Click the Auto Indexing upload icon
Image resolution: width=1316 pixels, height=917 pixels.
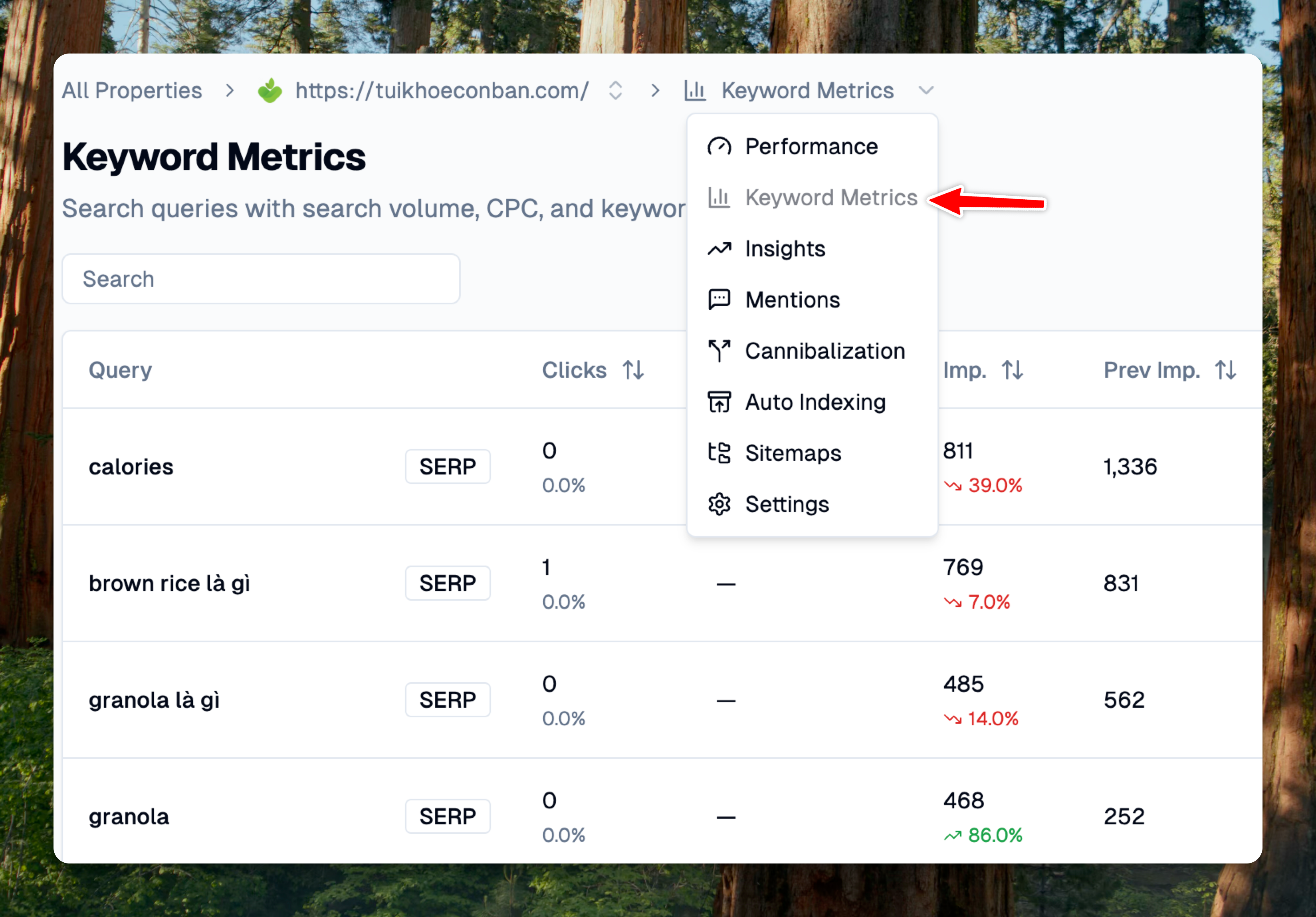(x=719, y=402)
